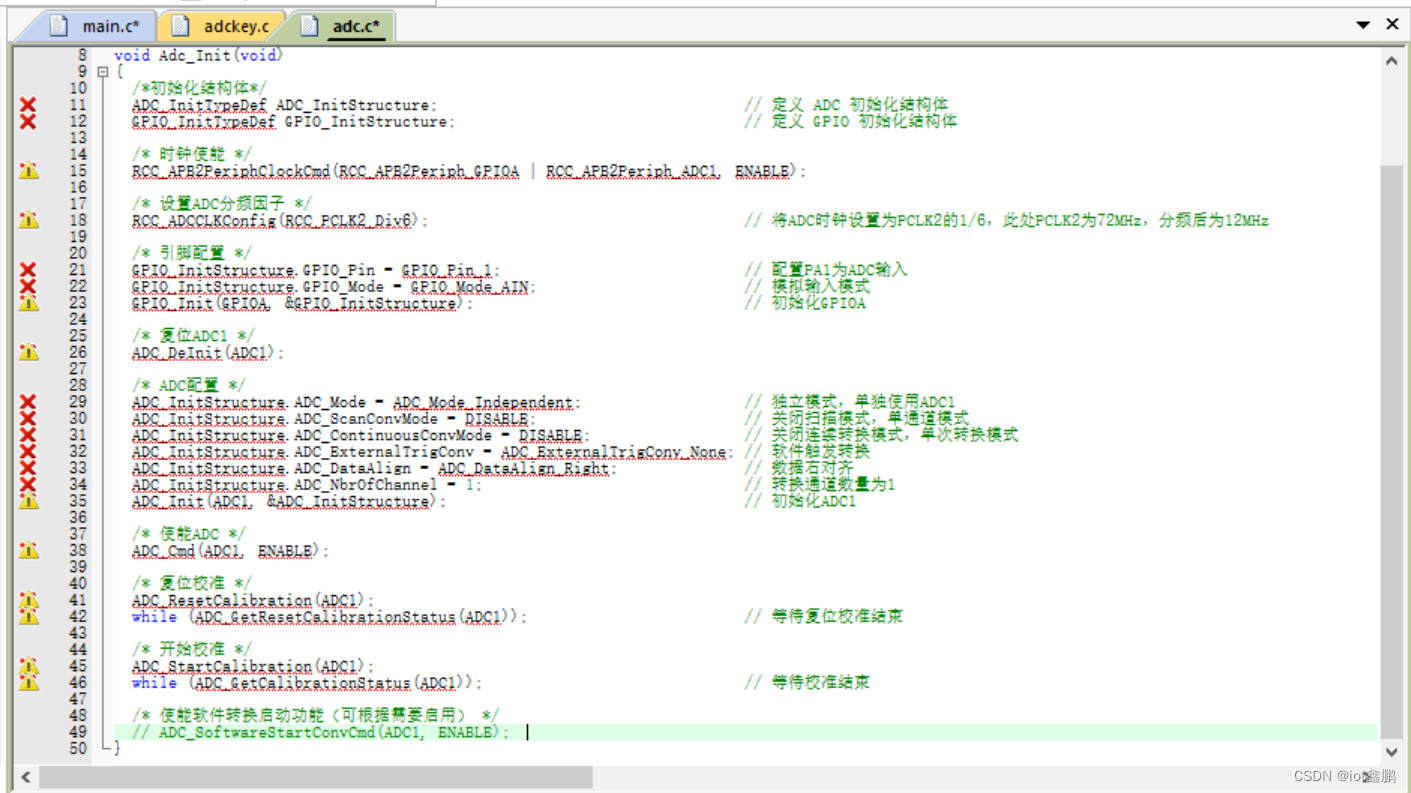Click the '初始化结构体' comment on line 10
Image resolution: width=1411 pixels, height=793 pixels.
199,89
